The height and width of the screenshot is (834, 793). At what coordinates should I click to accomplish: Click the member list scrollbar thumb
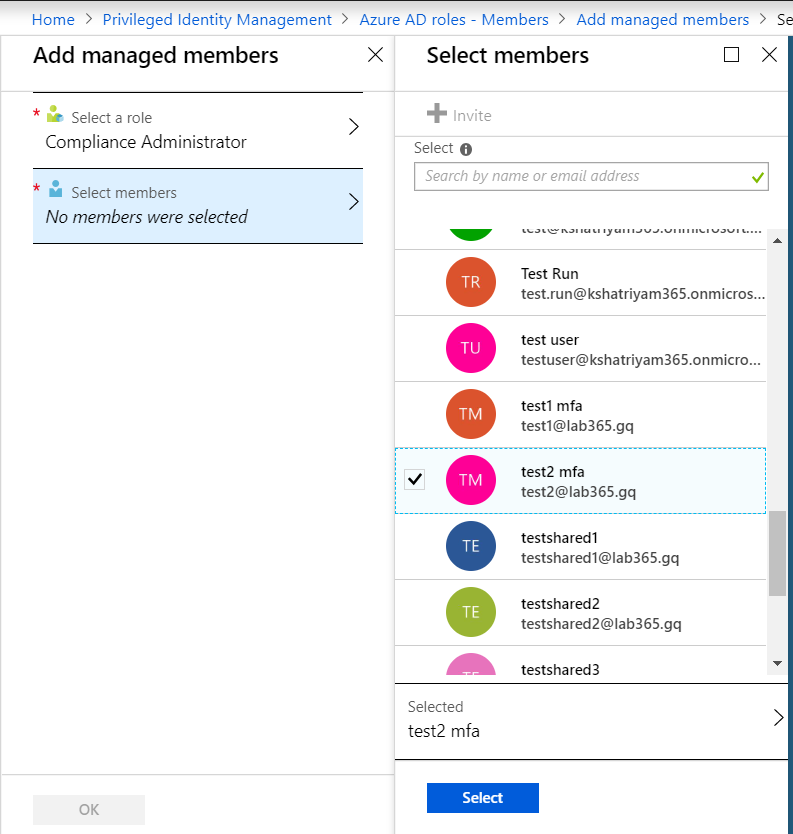(777, 553)
